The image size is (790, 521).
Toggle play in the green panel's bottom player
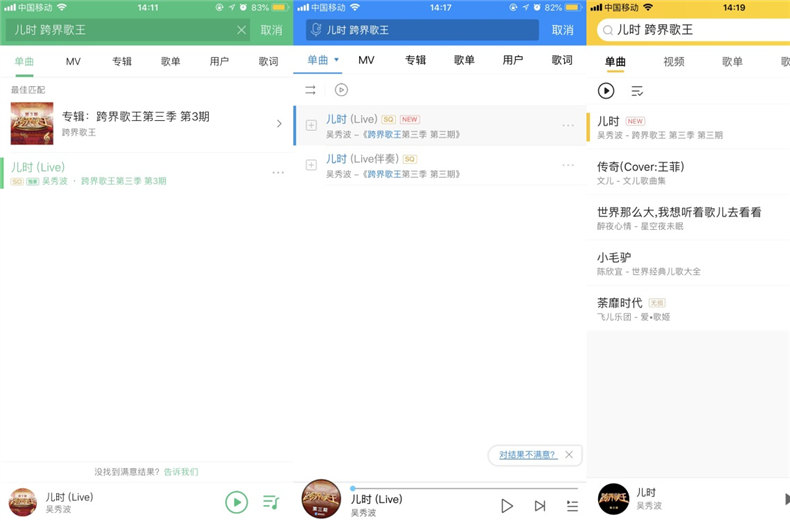[236, 502]
